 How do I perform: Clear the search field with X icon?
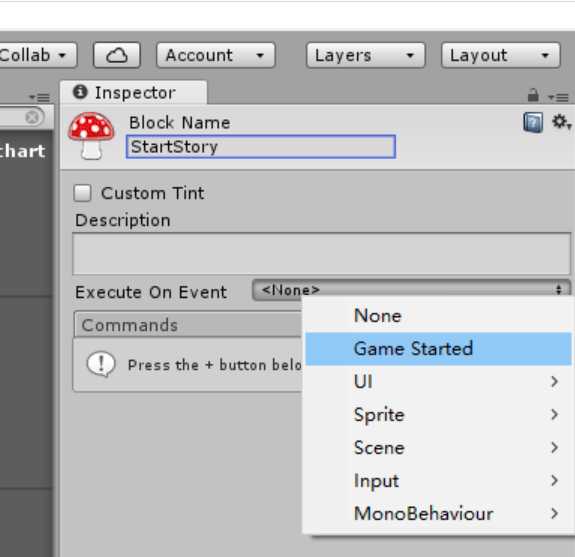click(32, 117)
